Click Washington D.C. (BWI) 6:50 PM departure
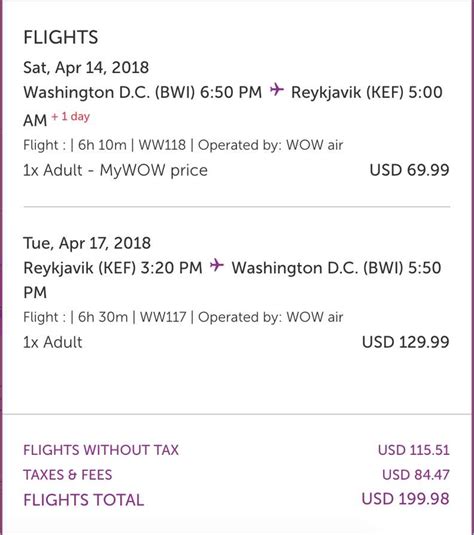 [143, 92]
